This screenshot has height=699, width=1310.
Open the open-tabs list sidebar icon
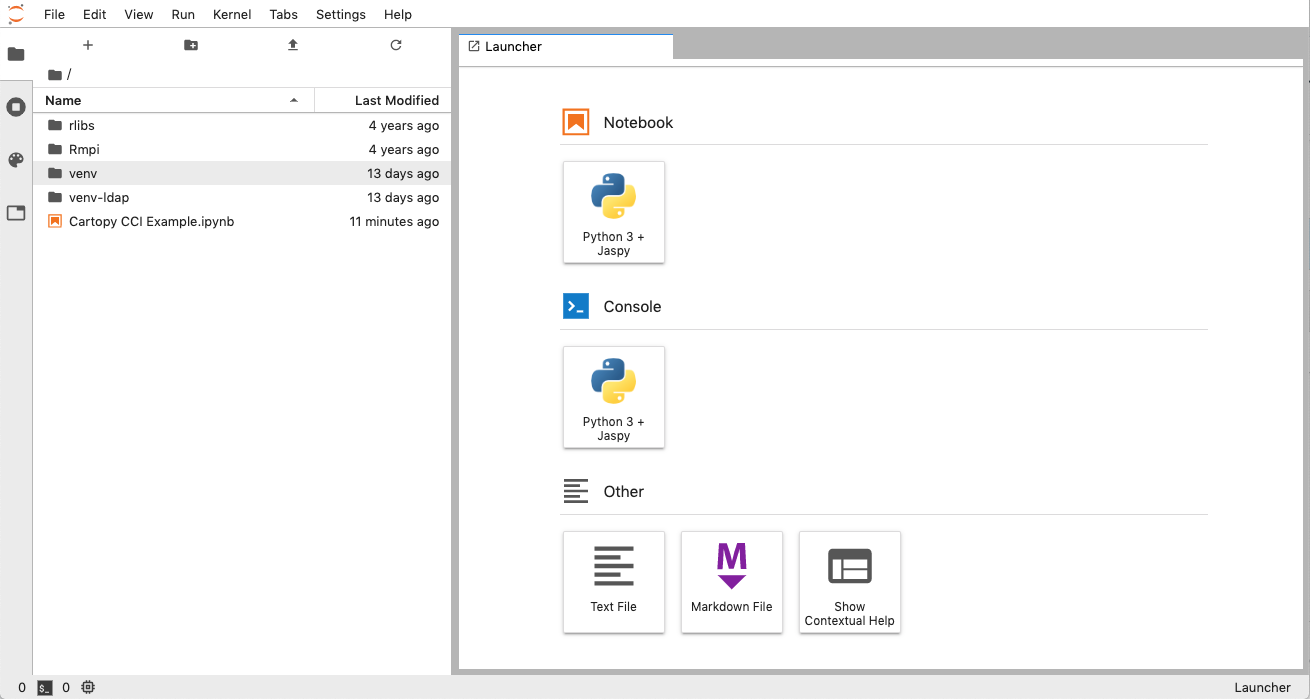(15, 213)
